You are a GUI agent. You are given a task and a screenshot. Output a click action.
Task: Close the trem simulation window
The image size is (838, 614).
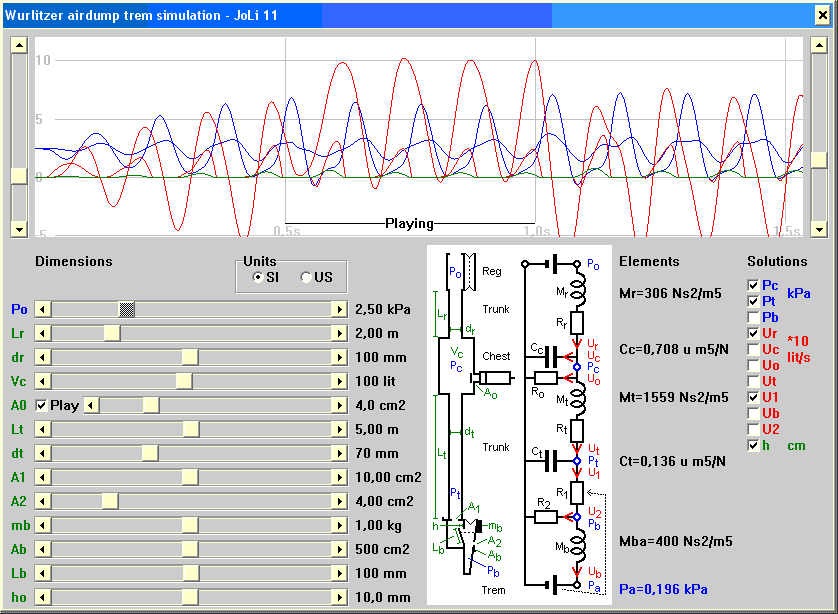click(x=823, y=14)
